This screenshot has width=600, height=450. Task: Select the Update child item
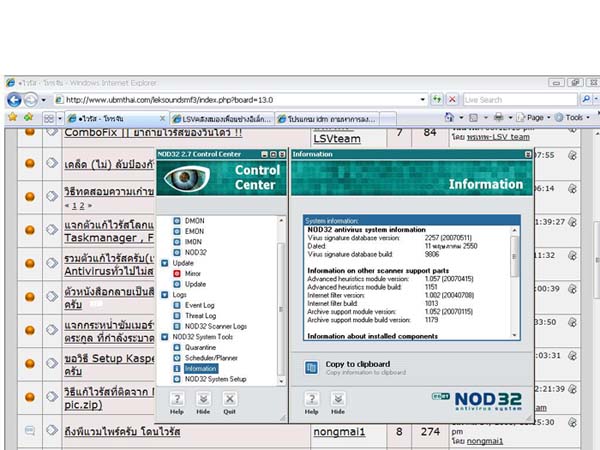(x=195, y=284)
